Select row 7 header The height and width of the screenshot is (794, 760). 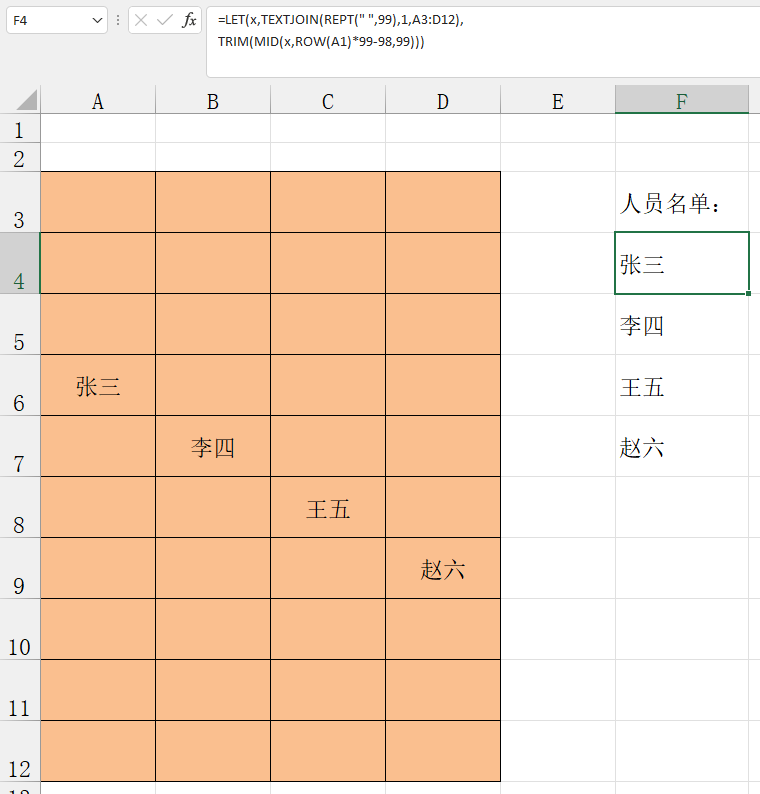click(x=20, y=446)
